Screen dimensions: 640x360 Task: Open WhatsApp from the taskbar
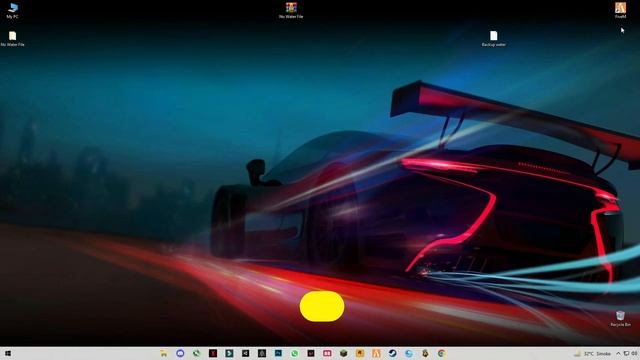294,353
